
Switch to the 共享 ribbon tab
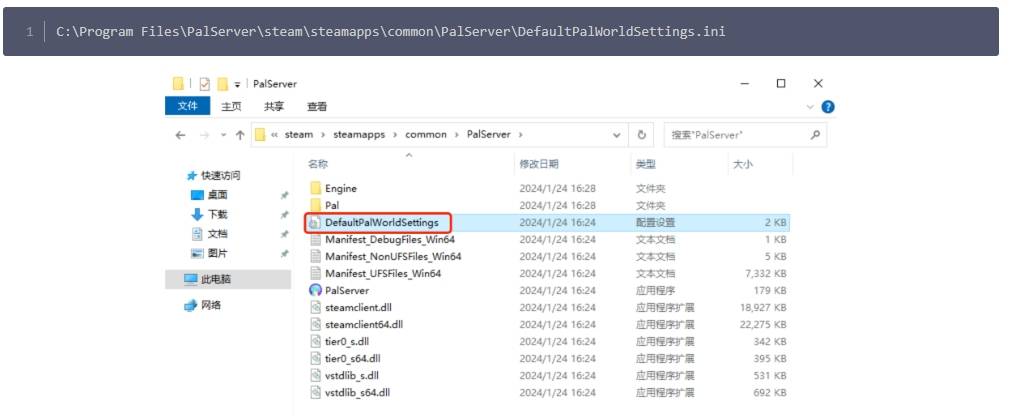(x=274, y=107)
